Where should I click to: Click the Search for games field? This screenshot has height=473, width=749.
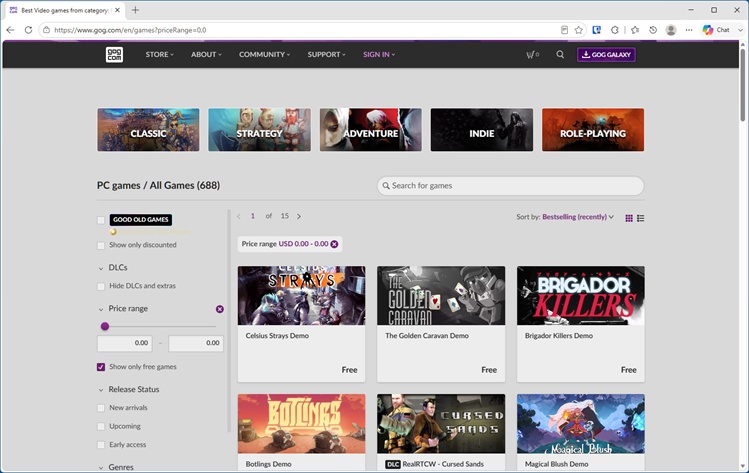[510, 185]
